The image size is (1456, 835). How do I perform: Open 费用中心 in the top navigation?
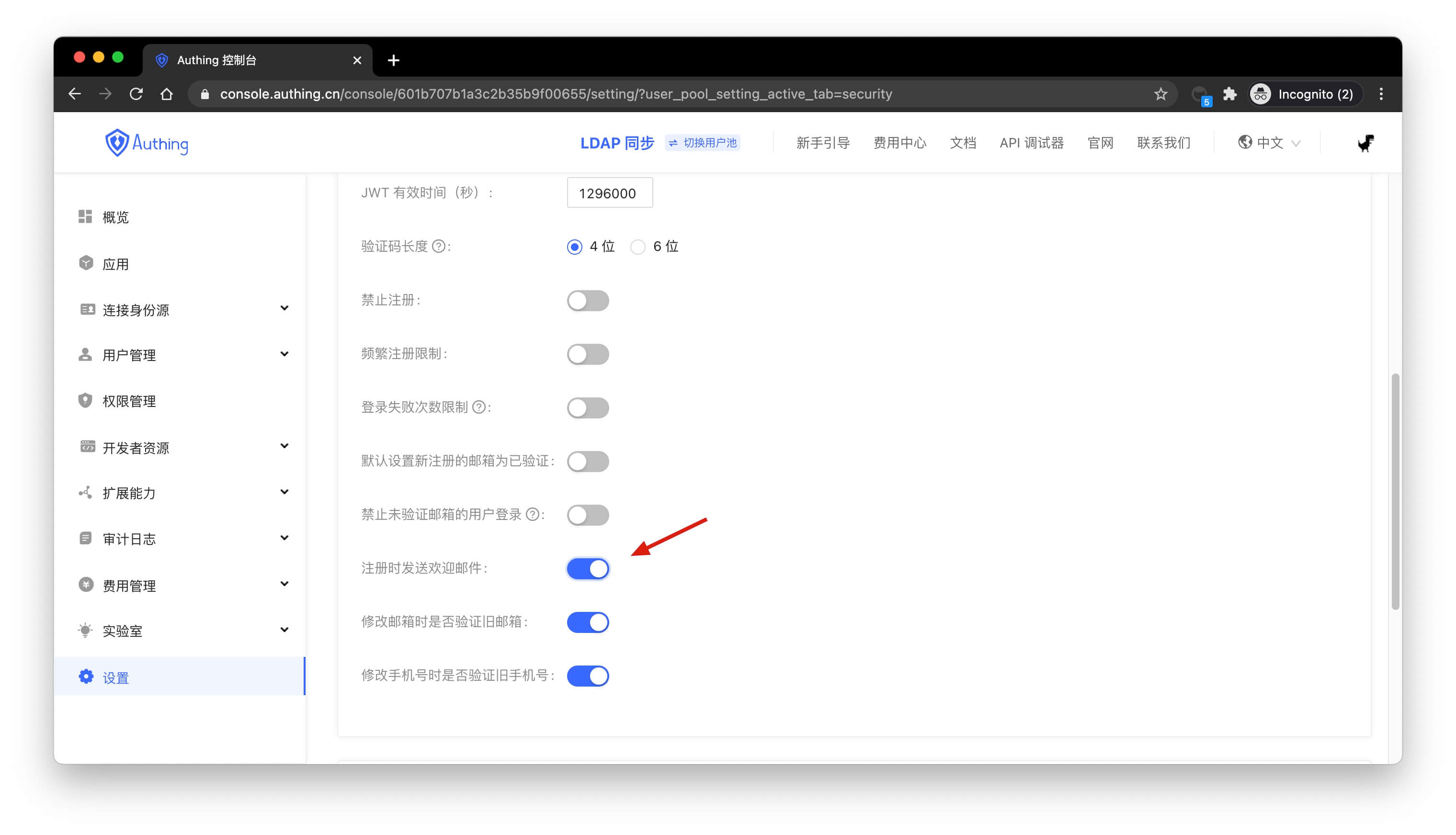point(899,143)
